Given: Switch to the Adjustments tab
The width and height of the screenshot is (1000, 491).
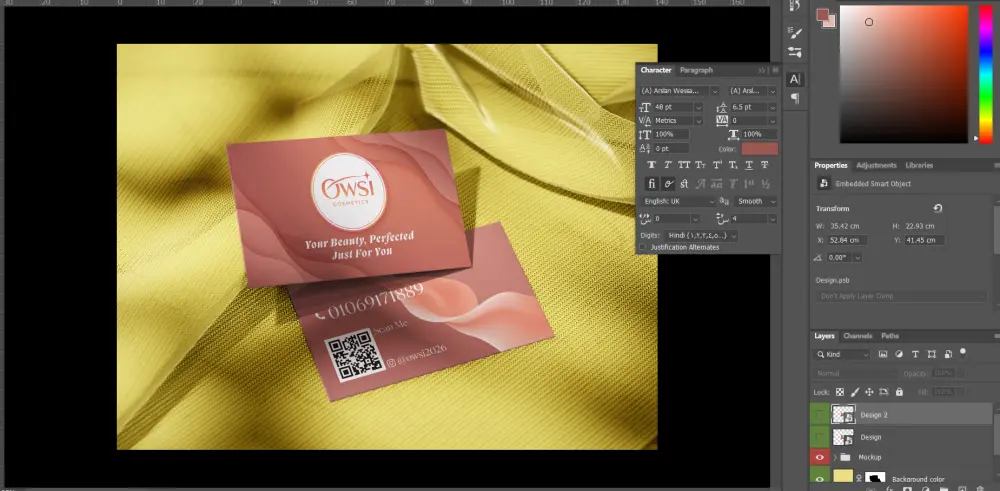Looking at the screenshot, I should click(876, 165).
